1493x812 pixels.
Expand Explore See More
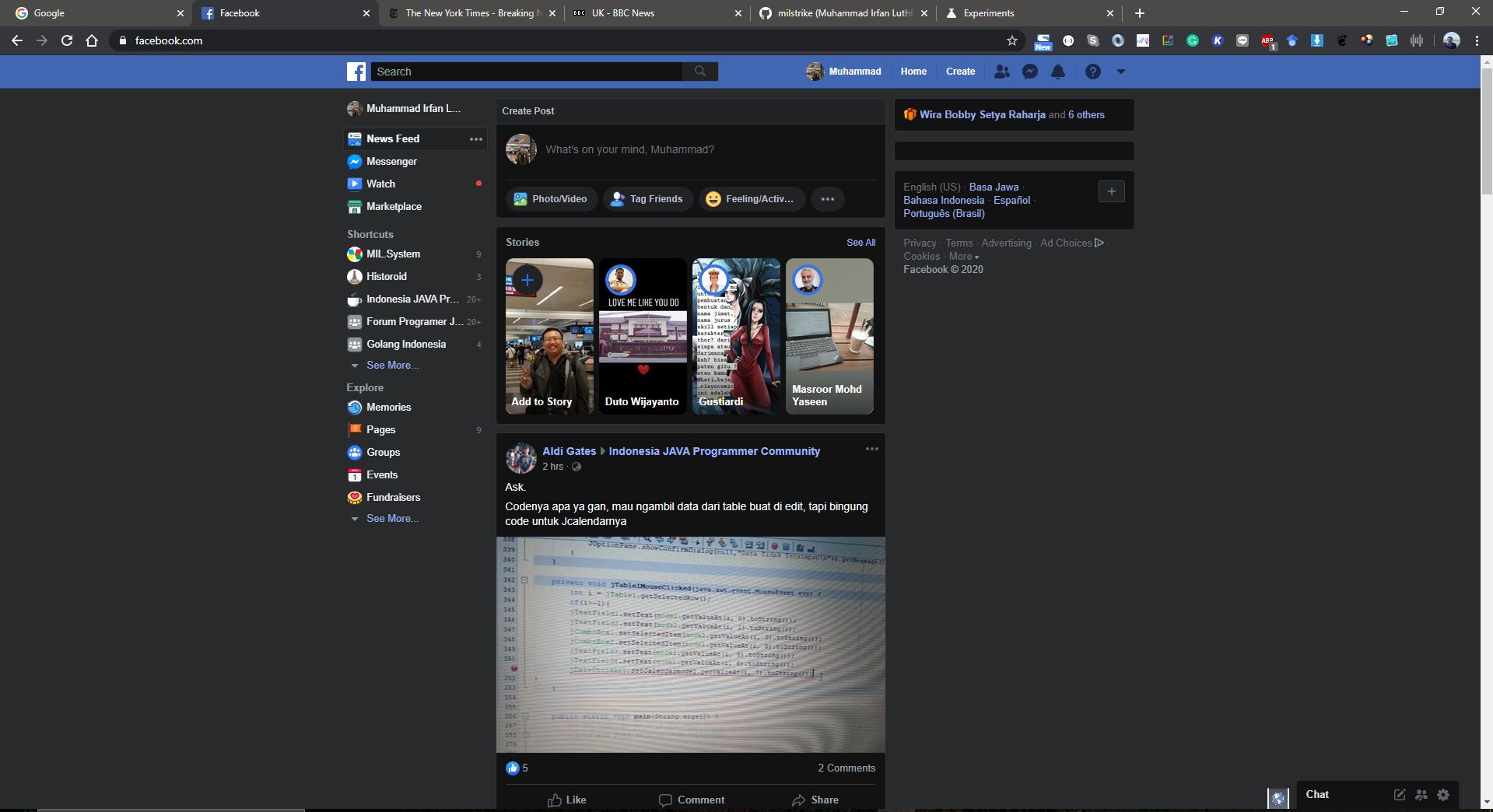tap(392, 518)
